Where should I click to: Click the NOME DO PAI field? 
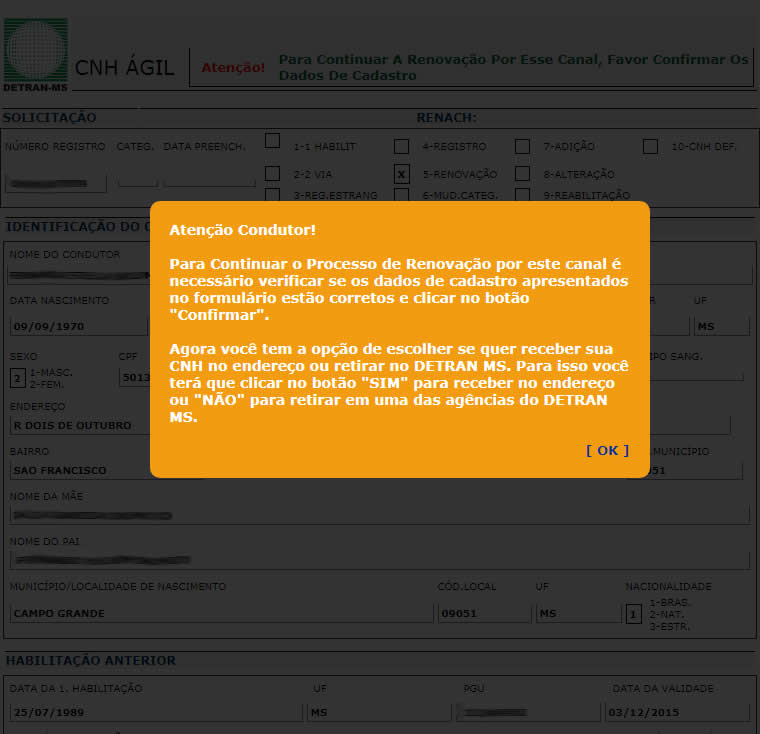click(x=380, y=560)
